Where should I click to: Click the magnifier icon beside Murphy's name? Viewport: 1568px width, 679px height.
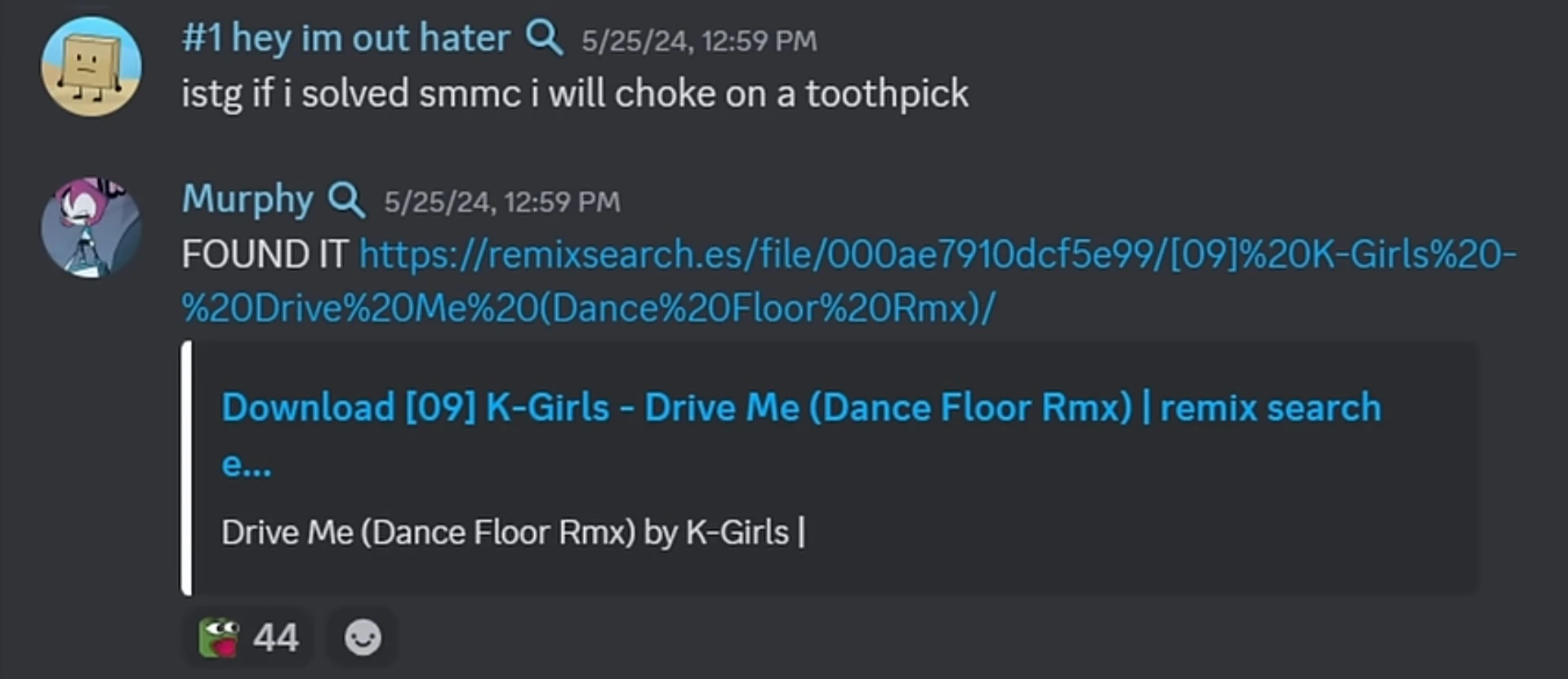click(x=346, y=200)
